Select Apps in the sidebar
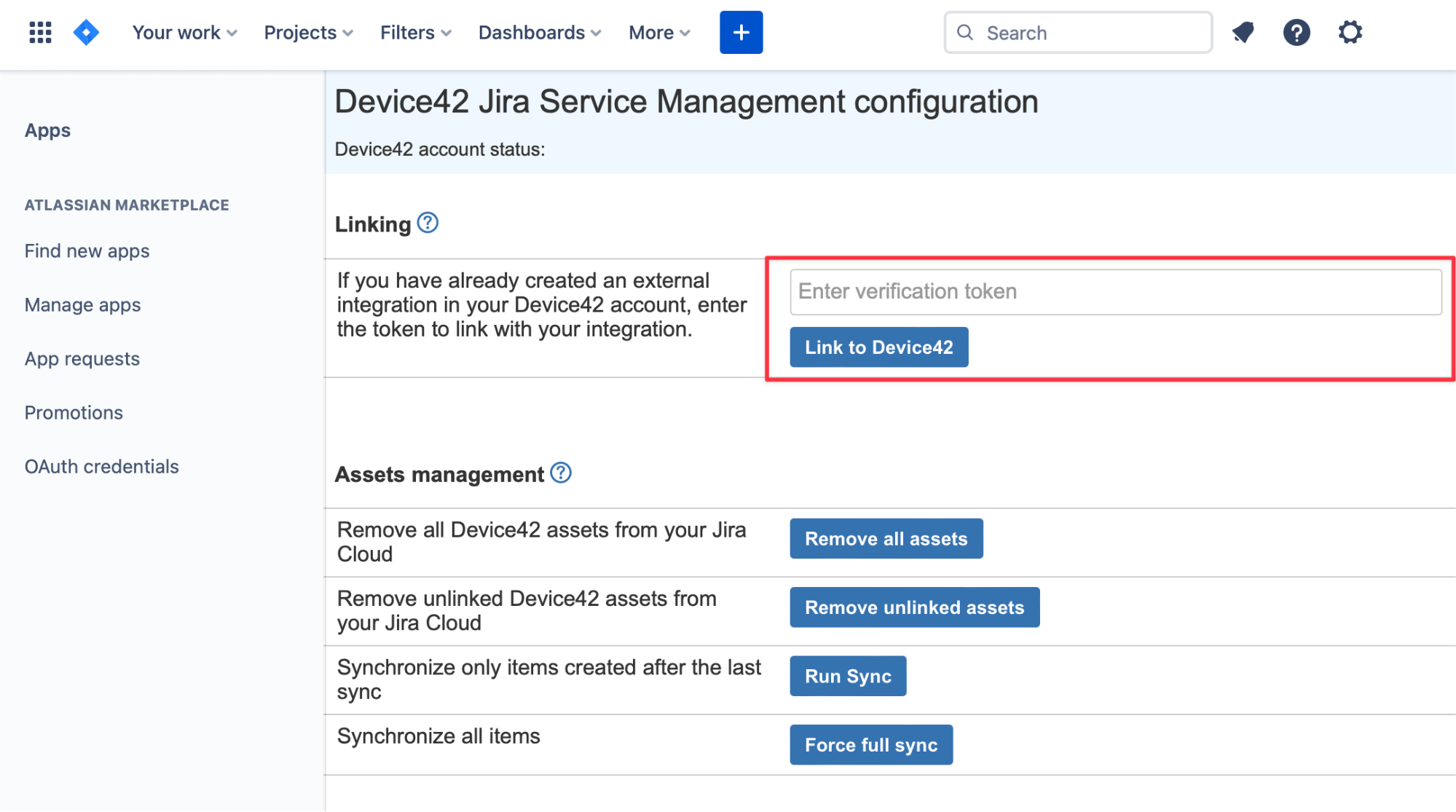Screen dimensions: 1456x812 point(47,130)
